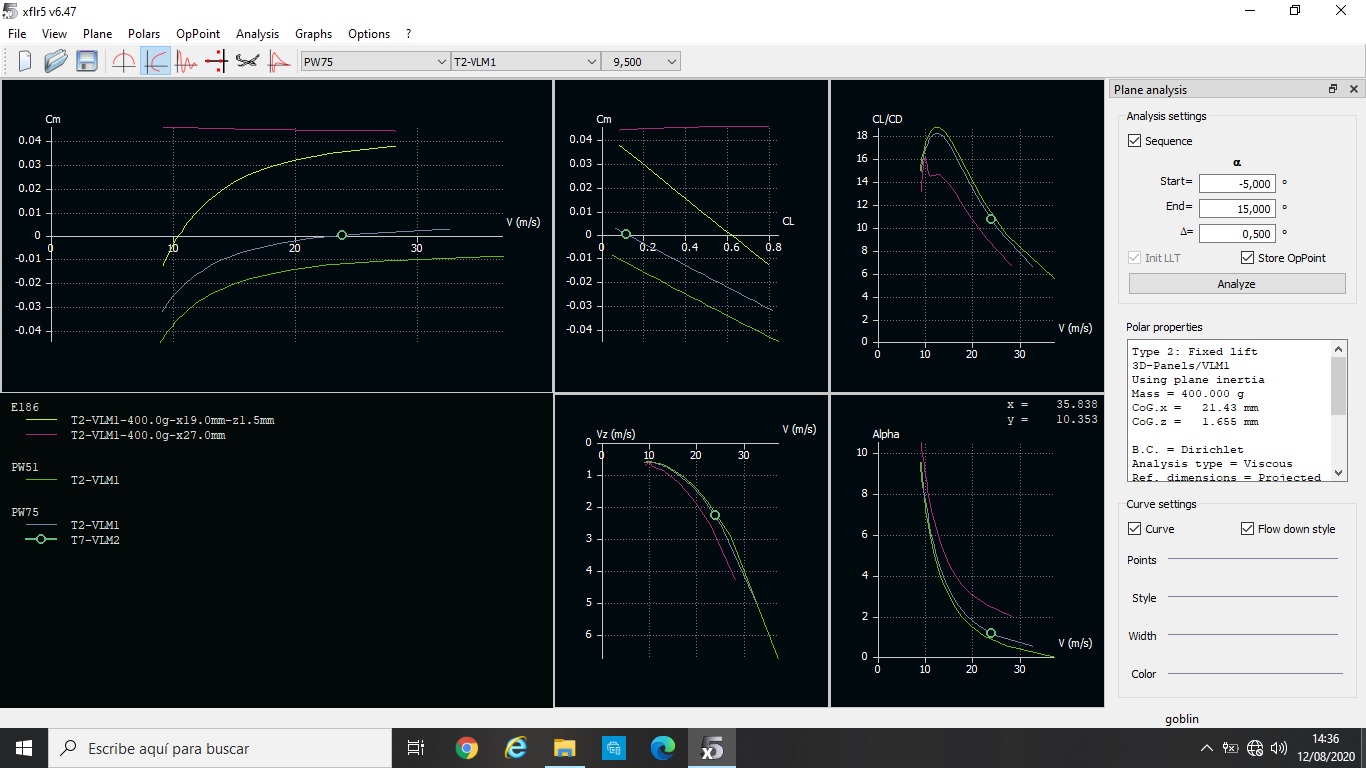The image size is (1366, 768).
Task: Click the alpha Start value field
Action: point(1236,184)
